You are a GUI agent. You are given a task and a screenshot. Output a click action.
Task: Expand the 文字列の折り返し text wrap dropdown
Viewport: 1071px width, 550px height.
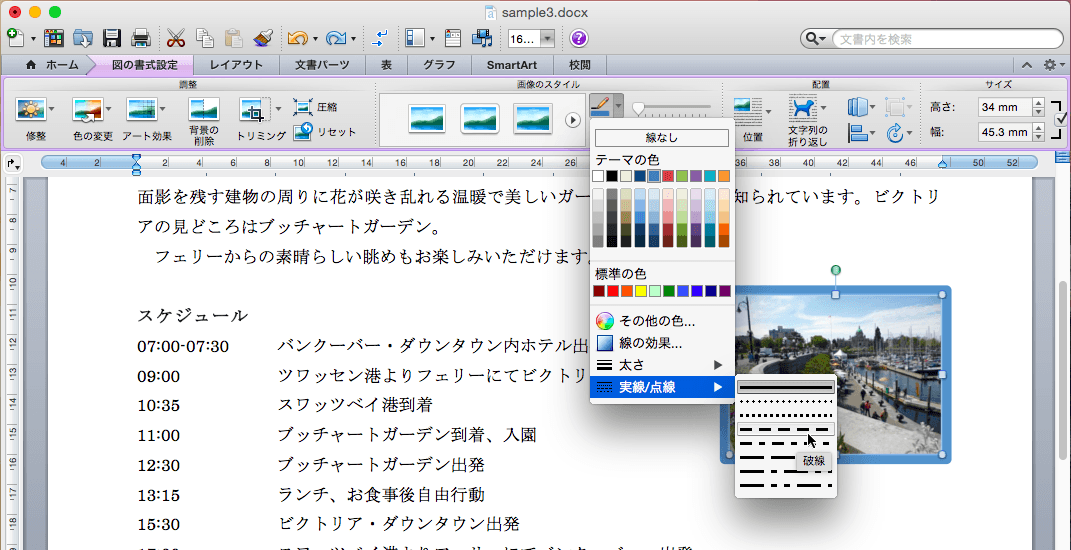tap(825, 108)
